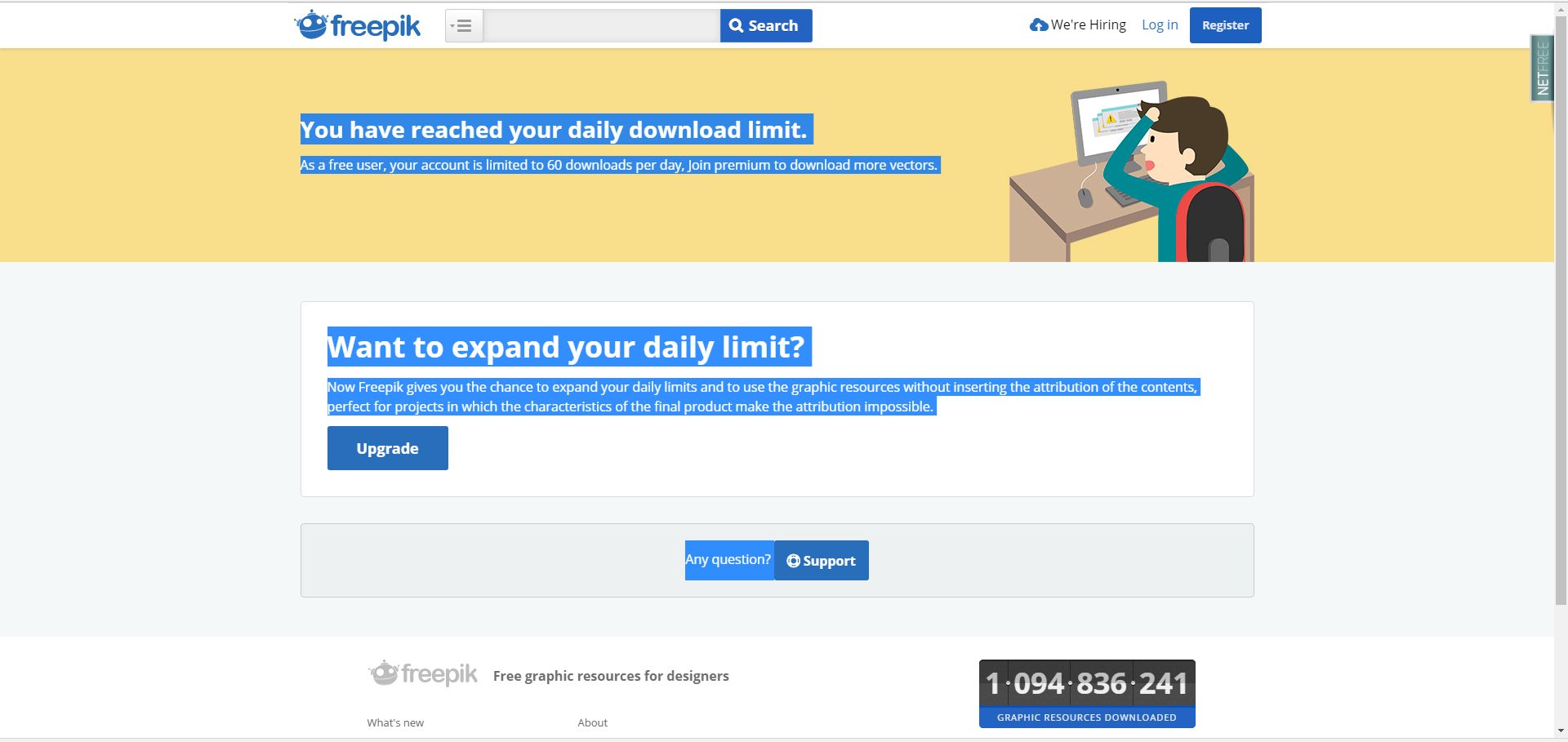Click the scrollbar down arrow
The height and width of the screenshot is (742, 1568).
[1561, 731]
